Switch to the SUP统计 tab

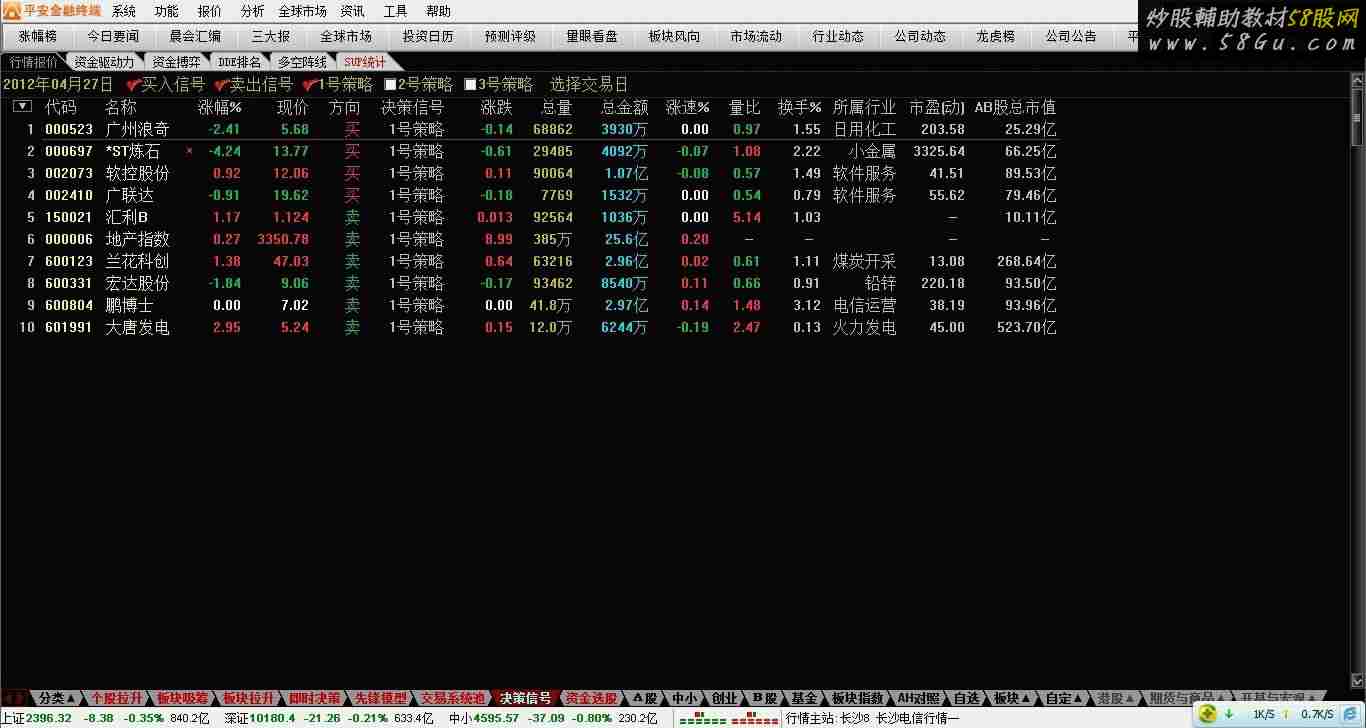point(365,62)
